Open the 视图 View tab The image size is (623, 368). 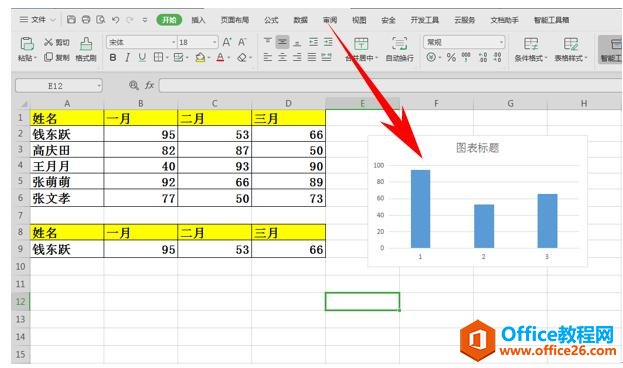tap(359, 19)
